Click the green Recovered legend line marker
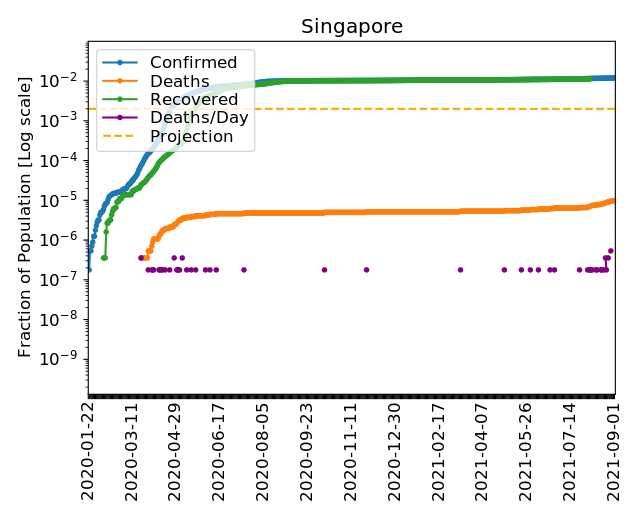Viewport: 640px width, 520px height. click(119, 99)
